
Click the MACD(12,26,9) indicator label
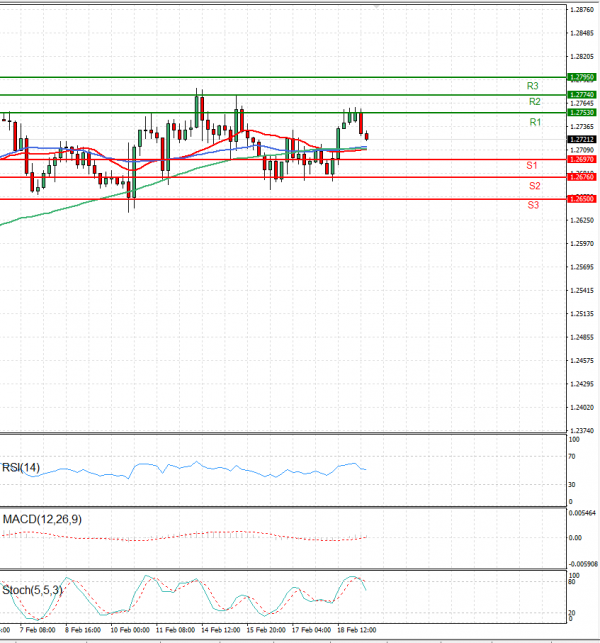point(42,520)
